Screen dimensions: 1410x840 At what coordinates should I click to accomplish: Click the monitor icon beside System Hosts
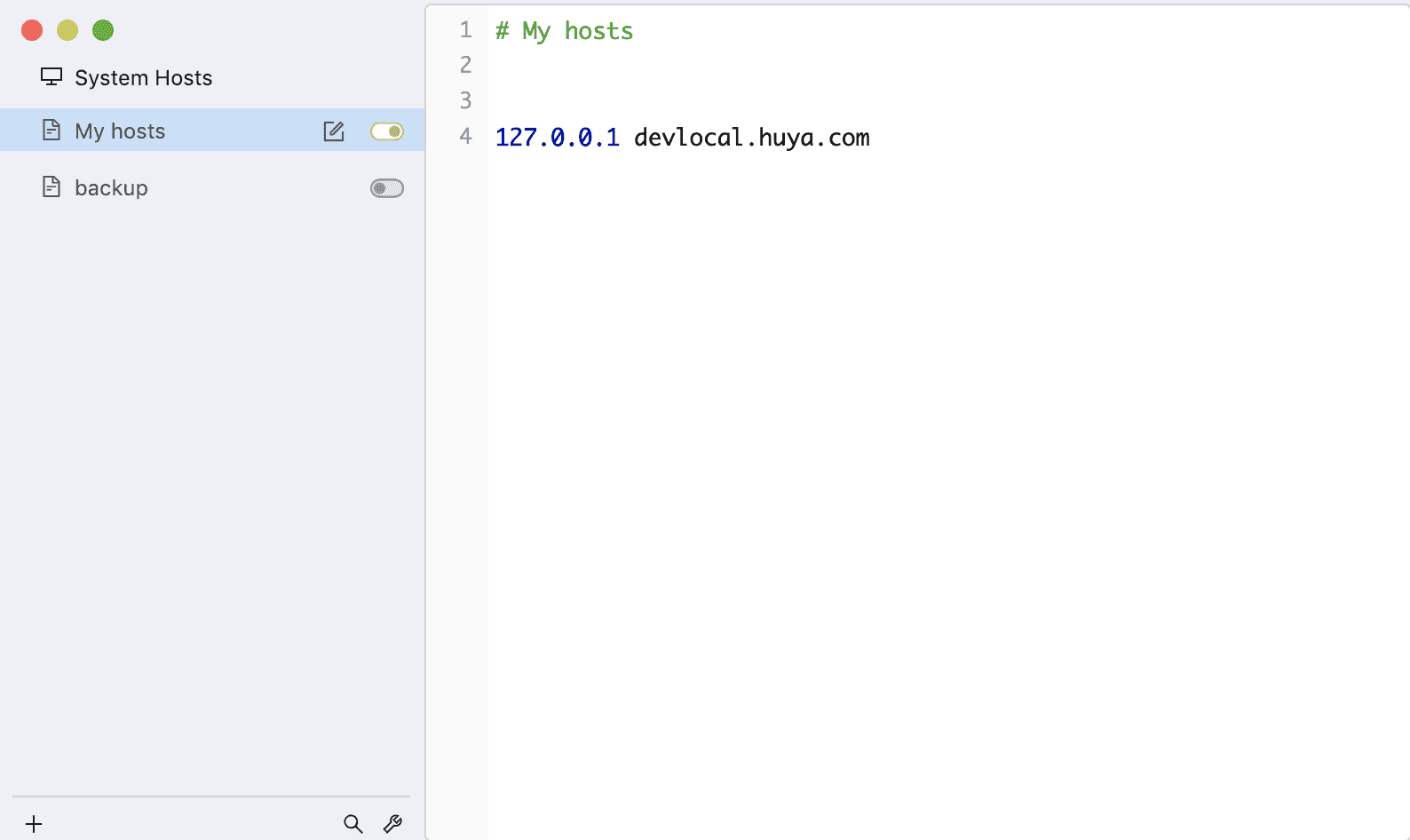pyautogui.click(x=51, y=77)
